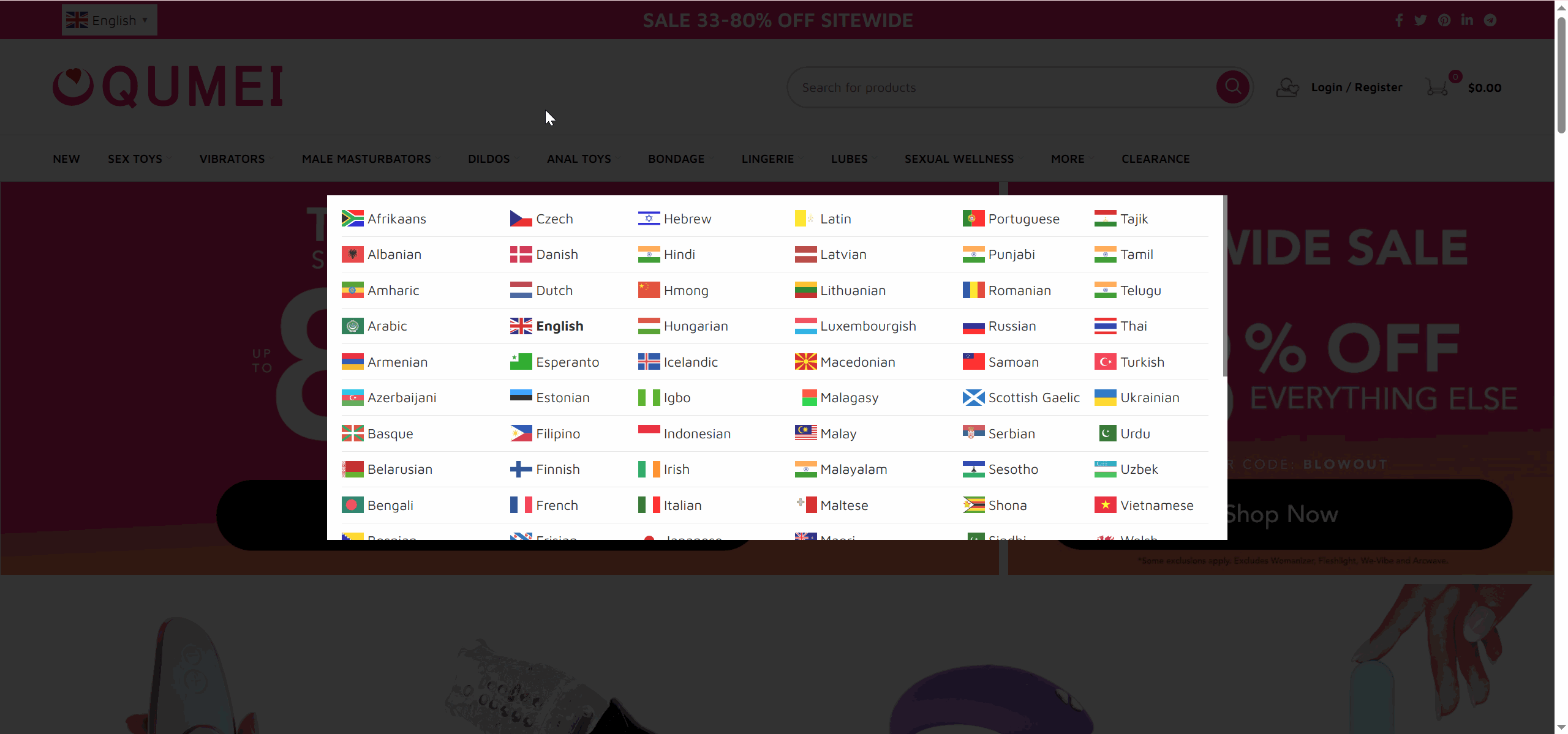This screenshot has width=1568, height=734.
Task: Click the Search for products field
Action: [x=1005, y=88]
